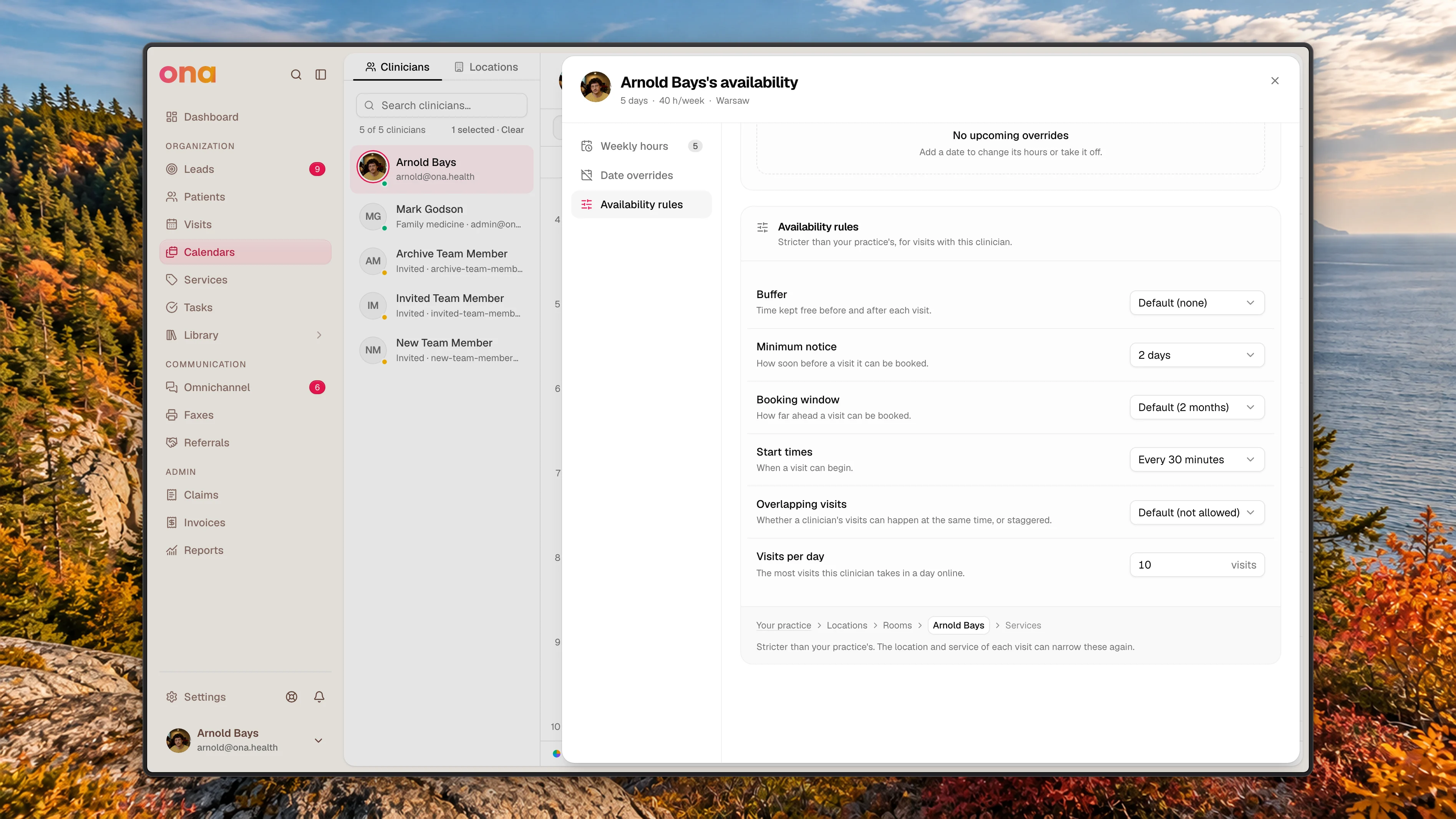Close the availability dialog
This screenshot has width=1456, height=819.
pyautogui.click(x=1275, y=81)
